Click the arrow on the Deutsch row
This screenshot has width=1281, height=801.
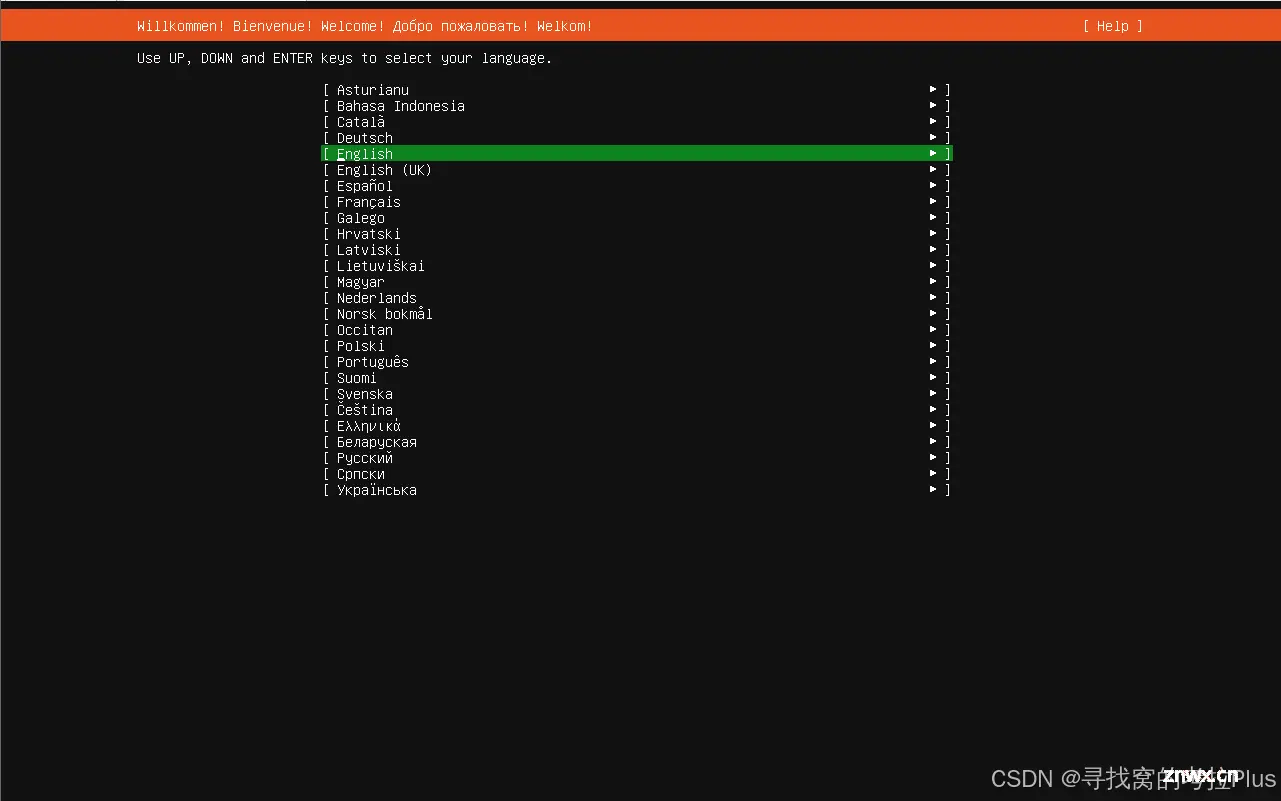[x=933, y=138]
